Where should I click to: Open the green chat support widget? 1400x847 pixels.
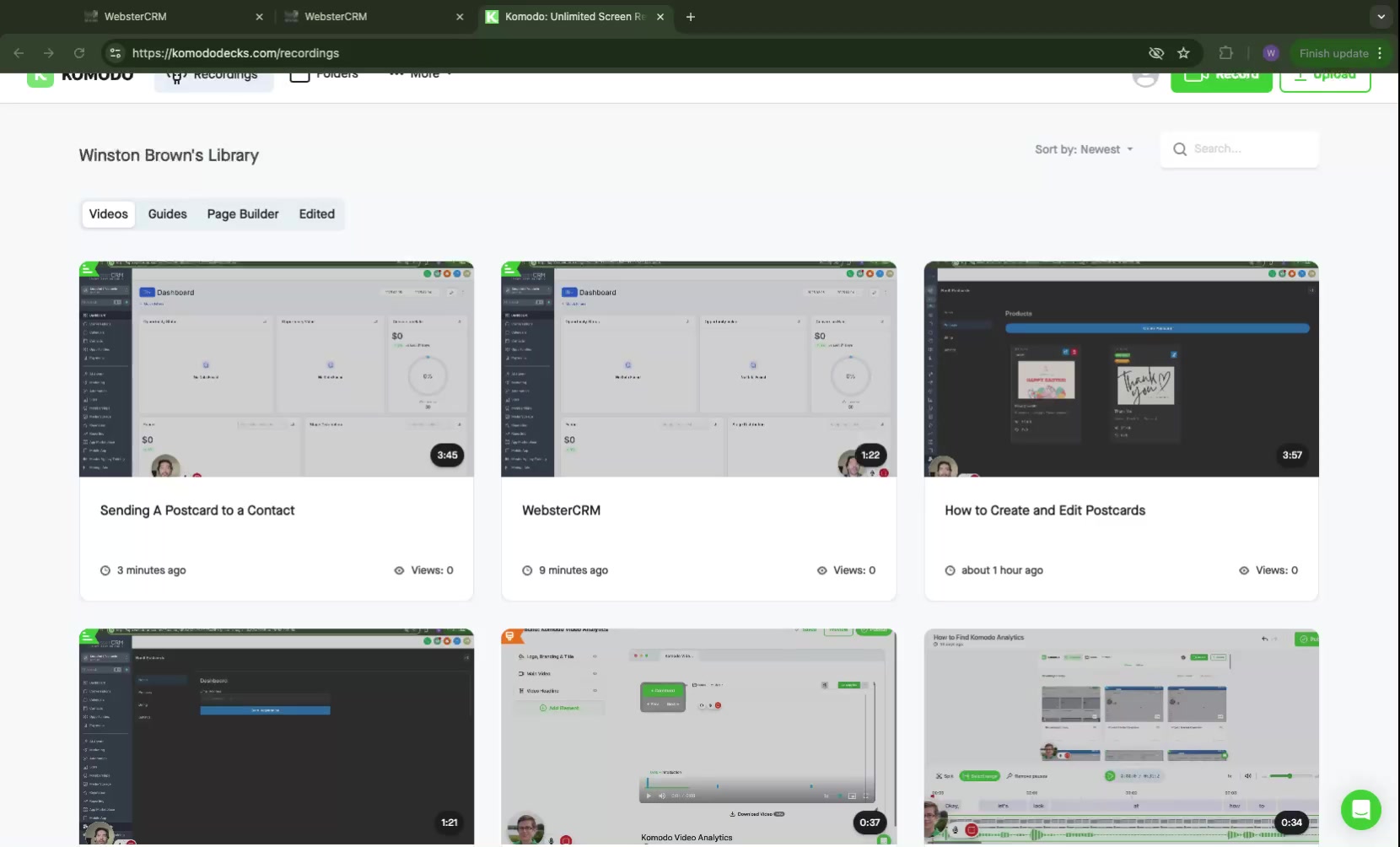(x=1360, y=810)
